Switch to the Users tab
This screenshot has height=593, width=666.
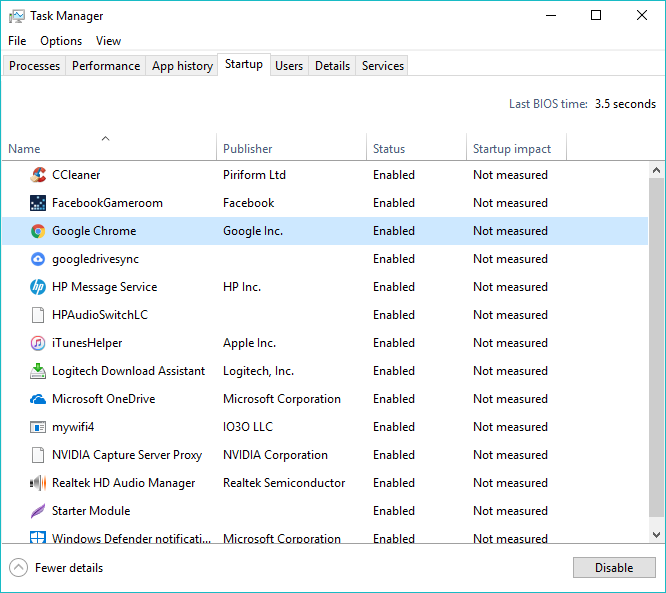(289, 66)
